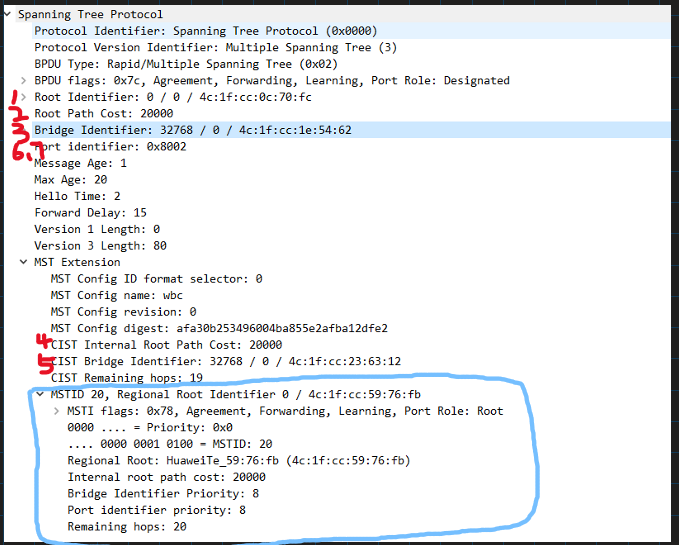Select Regional Root HuaweiTe_59:76:fb row
The height and width of the screenshot is (545, 679).
click(x=368, y=461)
